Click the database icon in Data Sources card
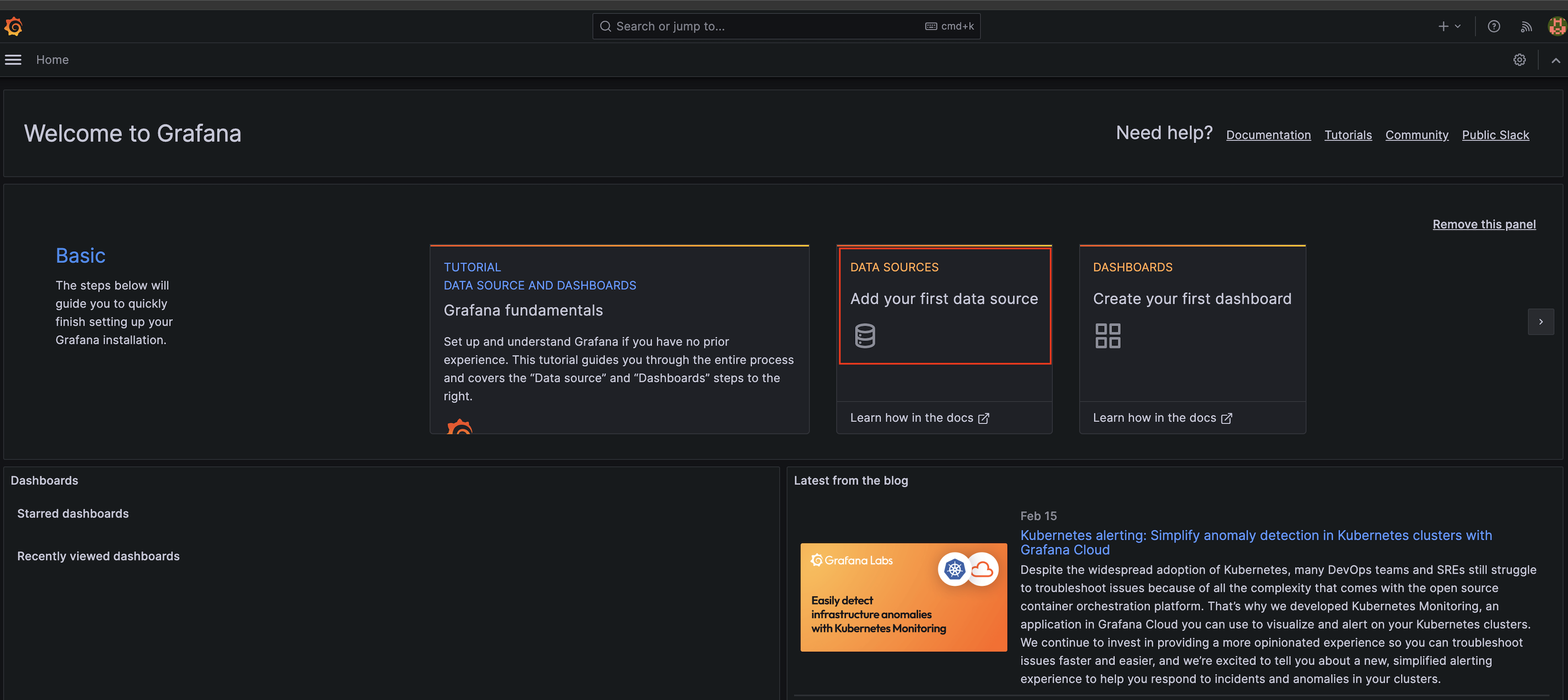This screenshot has width=1568, height=700. pyautogui.click(x=865, y=335)
